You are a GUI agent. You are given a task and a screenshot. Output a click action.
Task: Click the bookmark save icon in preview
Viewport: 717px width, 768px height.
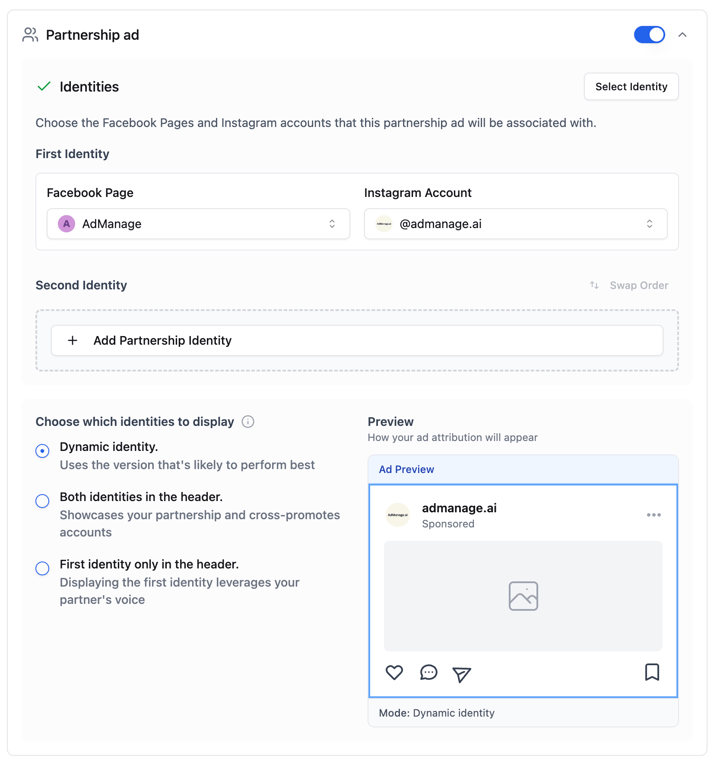coord(652,672)
